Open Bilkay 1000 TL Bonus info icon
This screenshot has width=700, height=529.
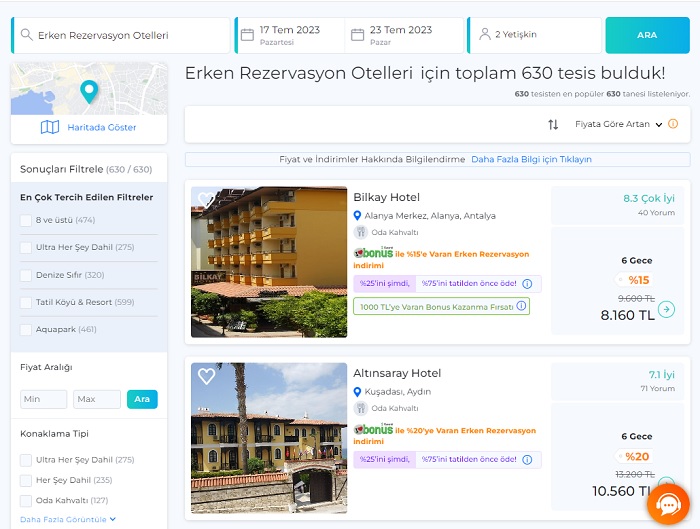click(521, 306)
